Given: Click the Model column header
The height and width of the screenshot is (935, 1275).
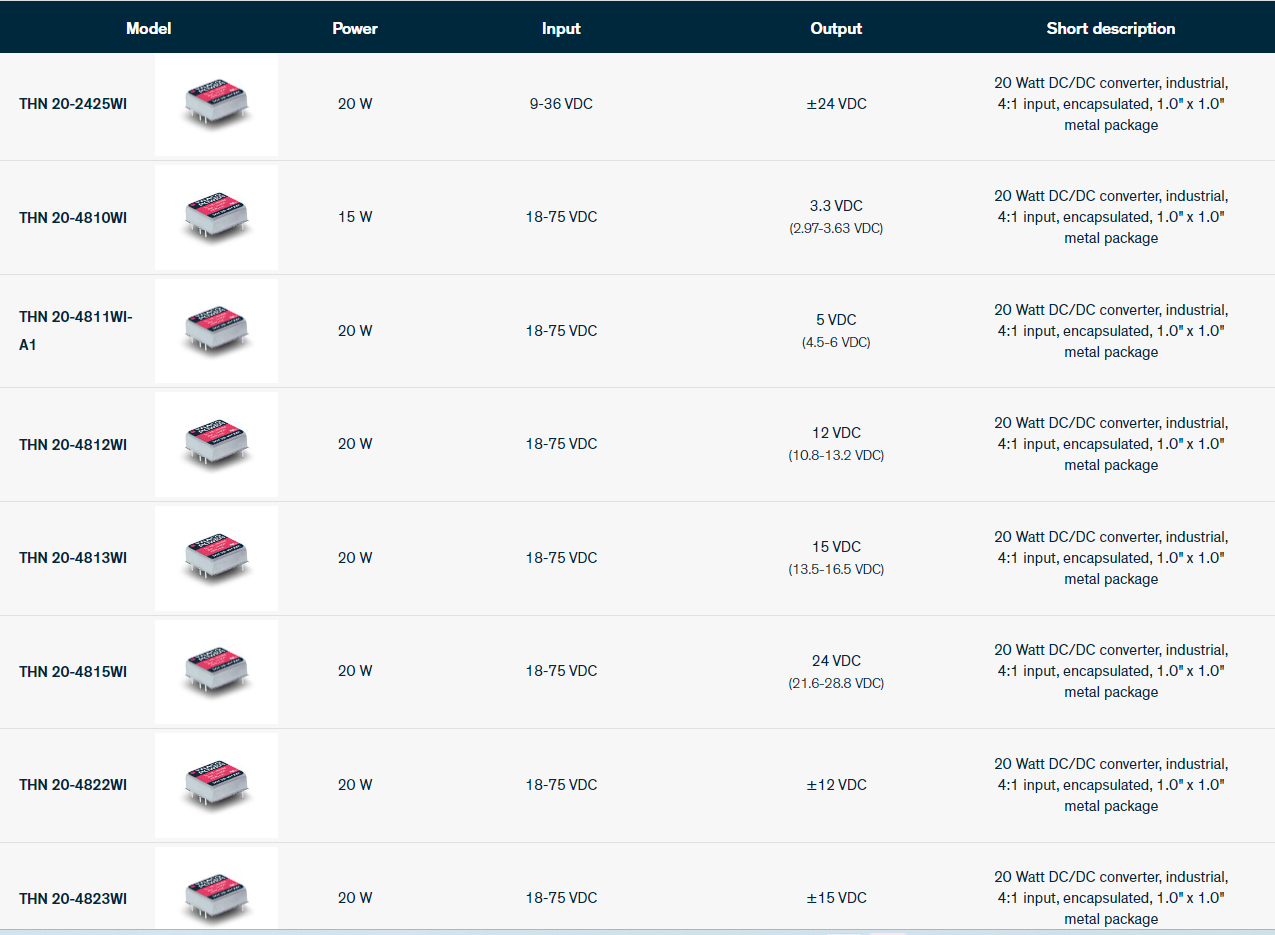Looking at the screenshot, I should tap(148, 28).
